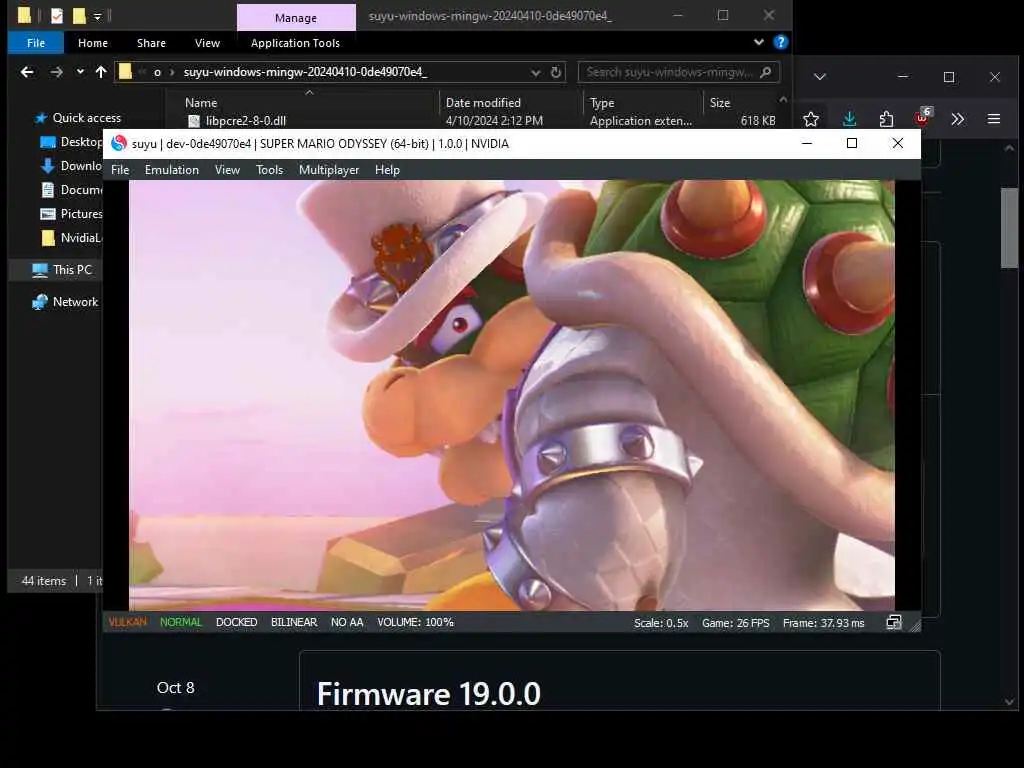Bookmark this page with browser star icon
1024x768 pixels.
tap(811, 119)
